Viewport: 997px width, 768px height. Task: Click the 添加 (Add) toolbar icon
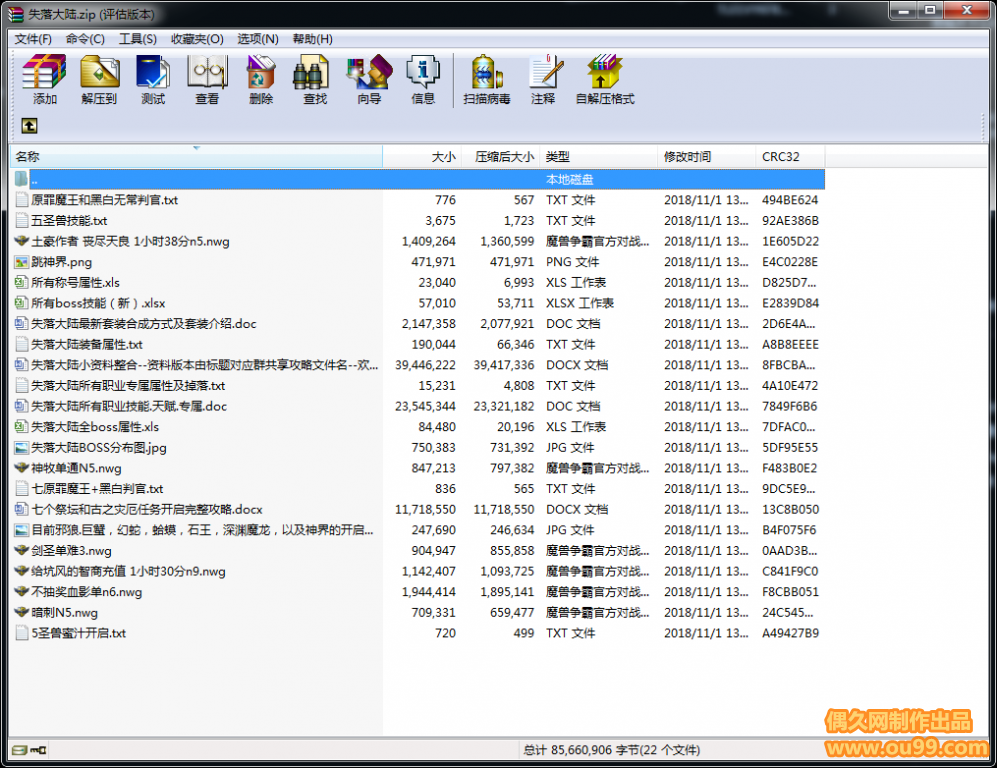coord(45,80)
